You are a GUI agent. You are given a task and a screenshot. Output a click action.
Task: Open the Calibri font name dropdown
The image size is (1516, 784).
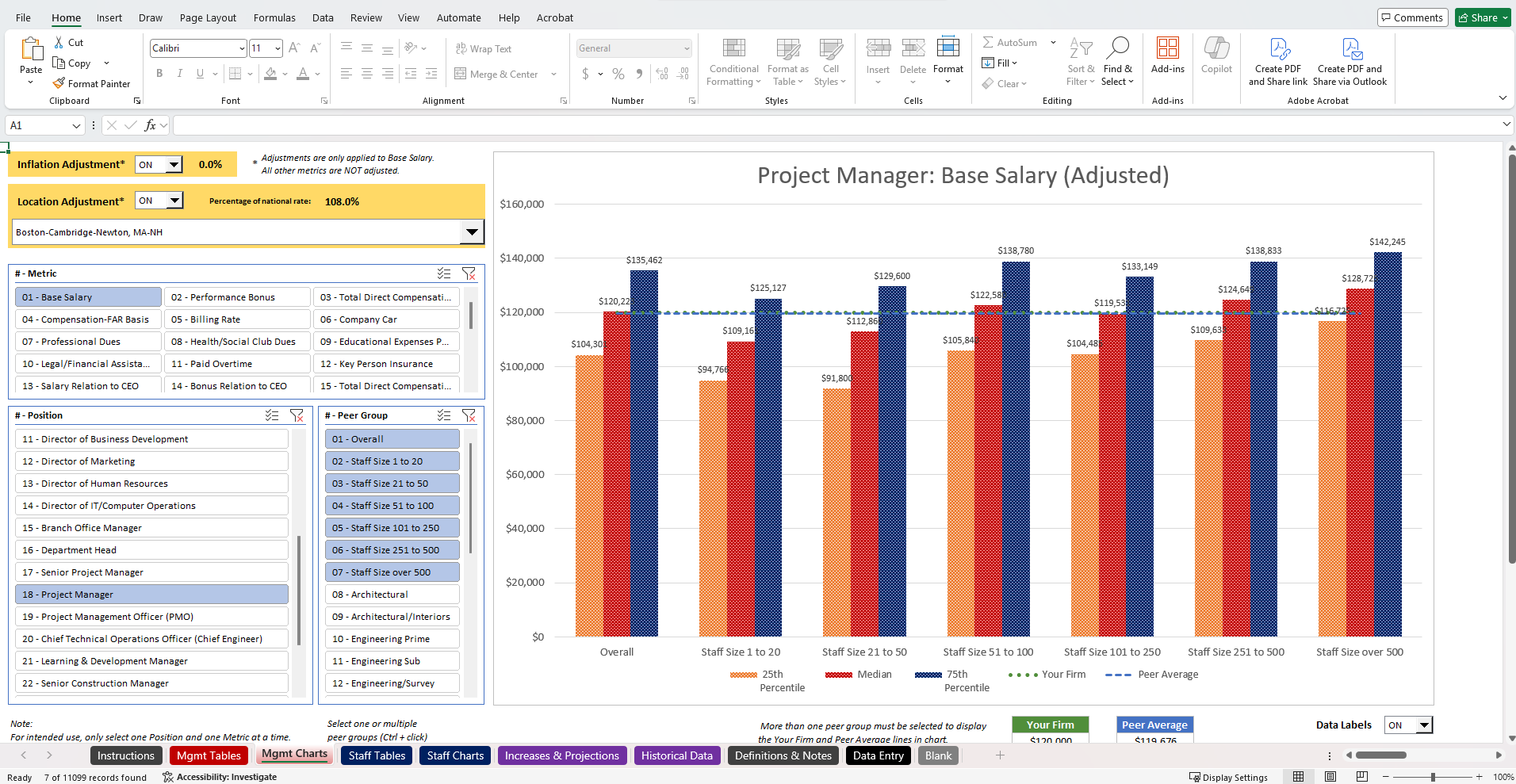point(241,48)
